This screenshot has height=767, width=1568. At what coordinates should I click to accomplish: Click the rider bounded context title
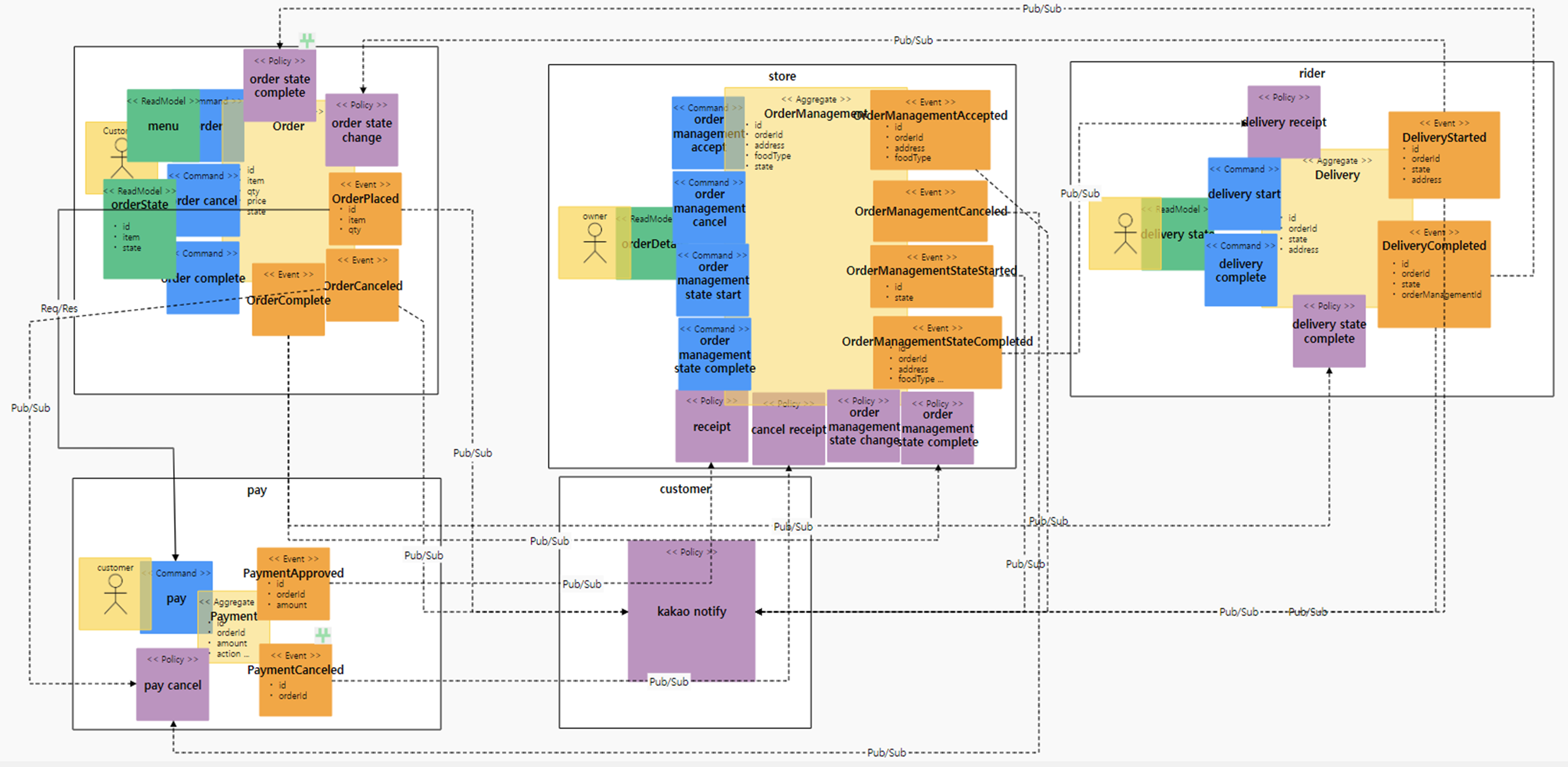[x=1312, y=73]
